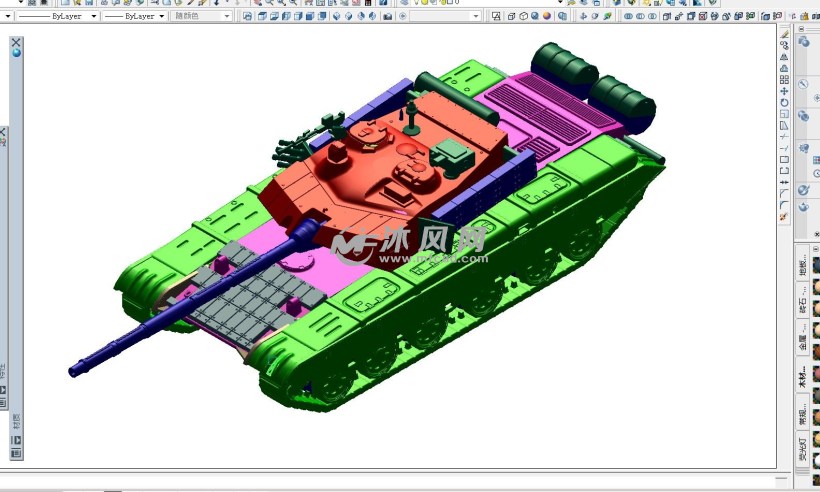This screenshot has width=820, height=492.
Task: Select the Move tool
Action: pos(784,91)
